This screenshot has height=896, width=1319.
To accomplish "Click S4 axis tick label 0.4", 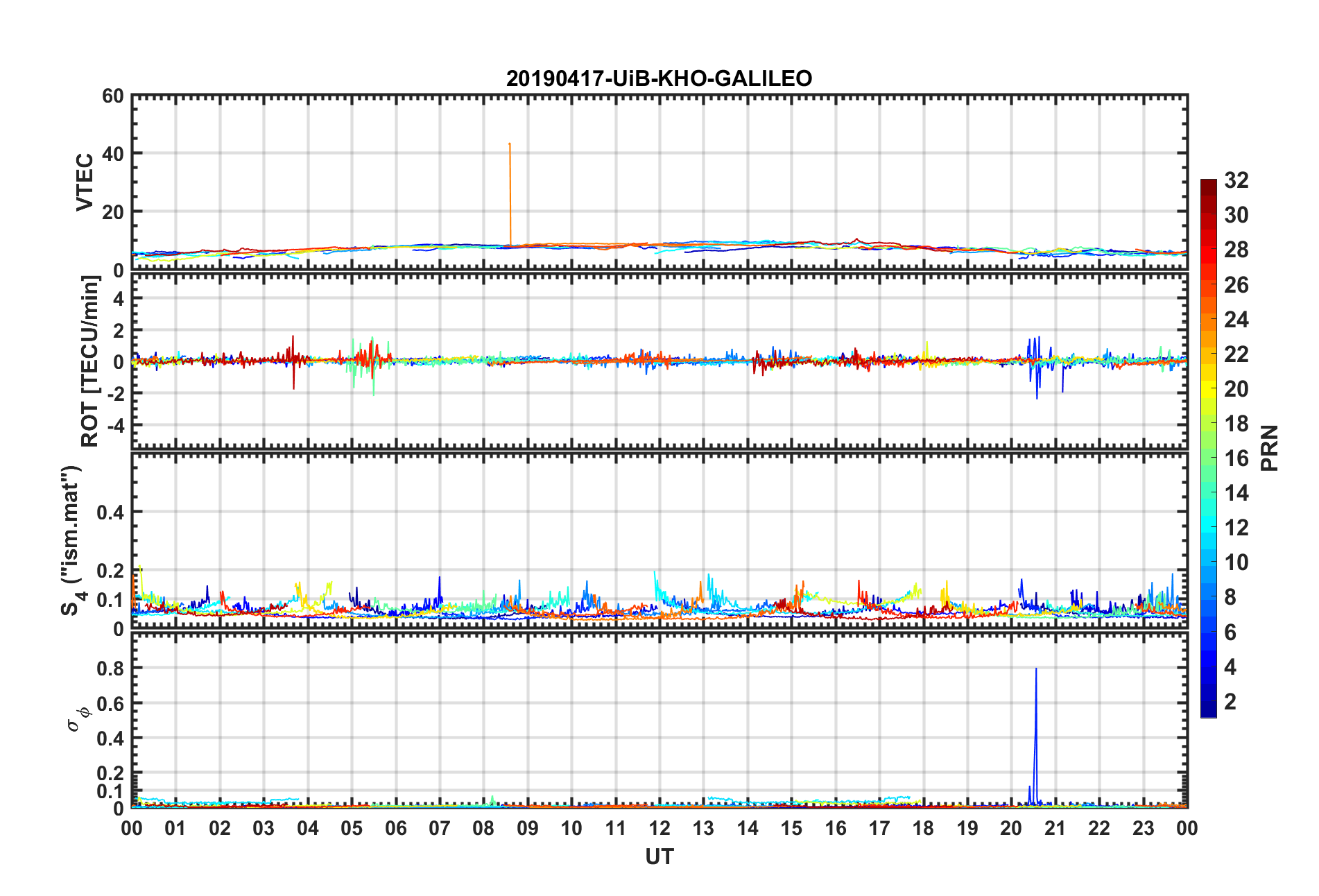I will (110, 512).
